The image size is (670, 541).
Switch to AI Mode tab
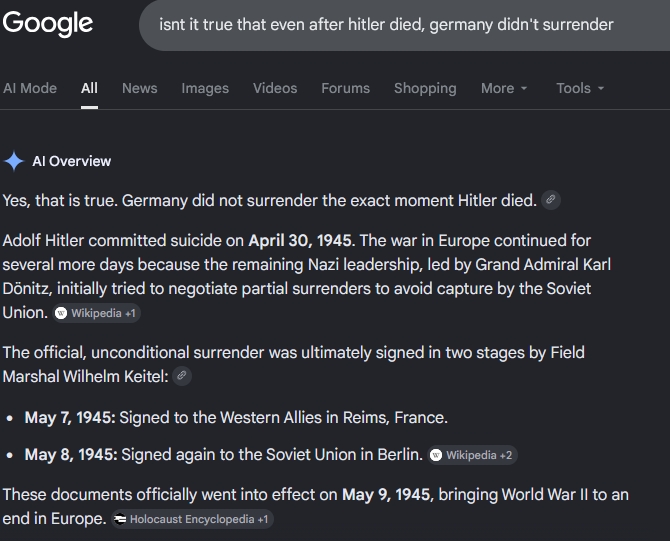[30, 88]
